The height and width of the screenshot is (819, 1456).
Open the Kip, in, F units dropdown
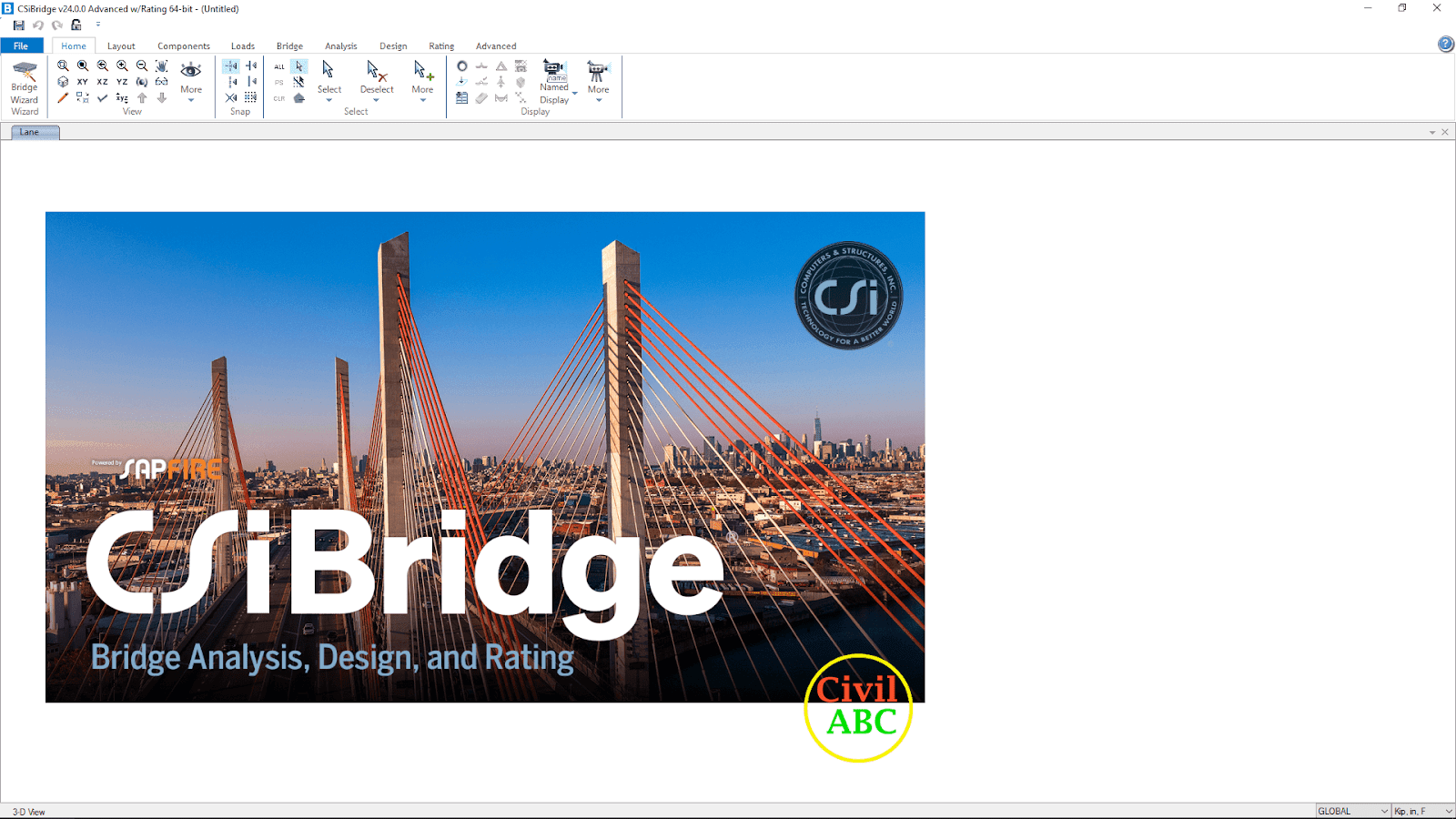tap(1423, 811)
